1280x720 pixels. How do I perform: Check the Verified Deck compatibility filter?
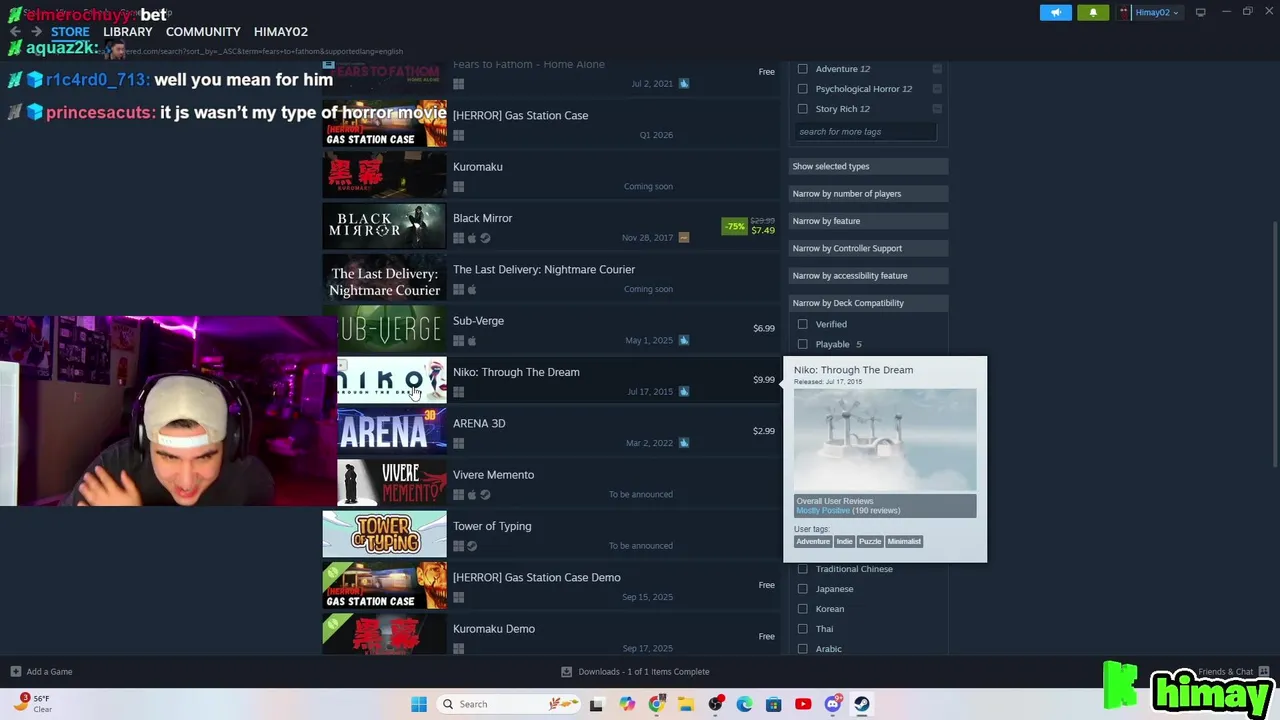[x=802, y=324]
